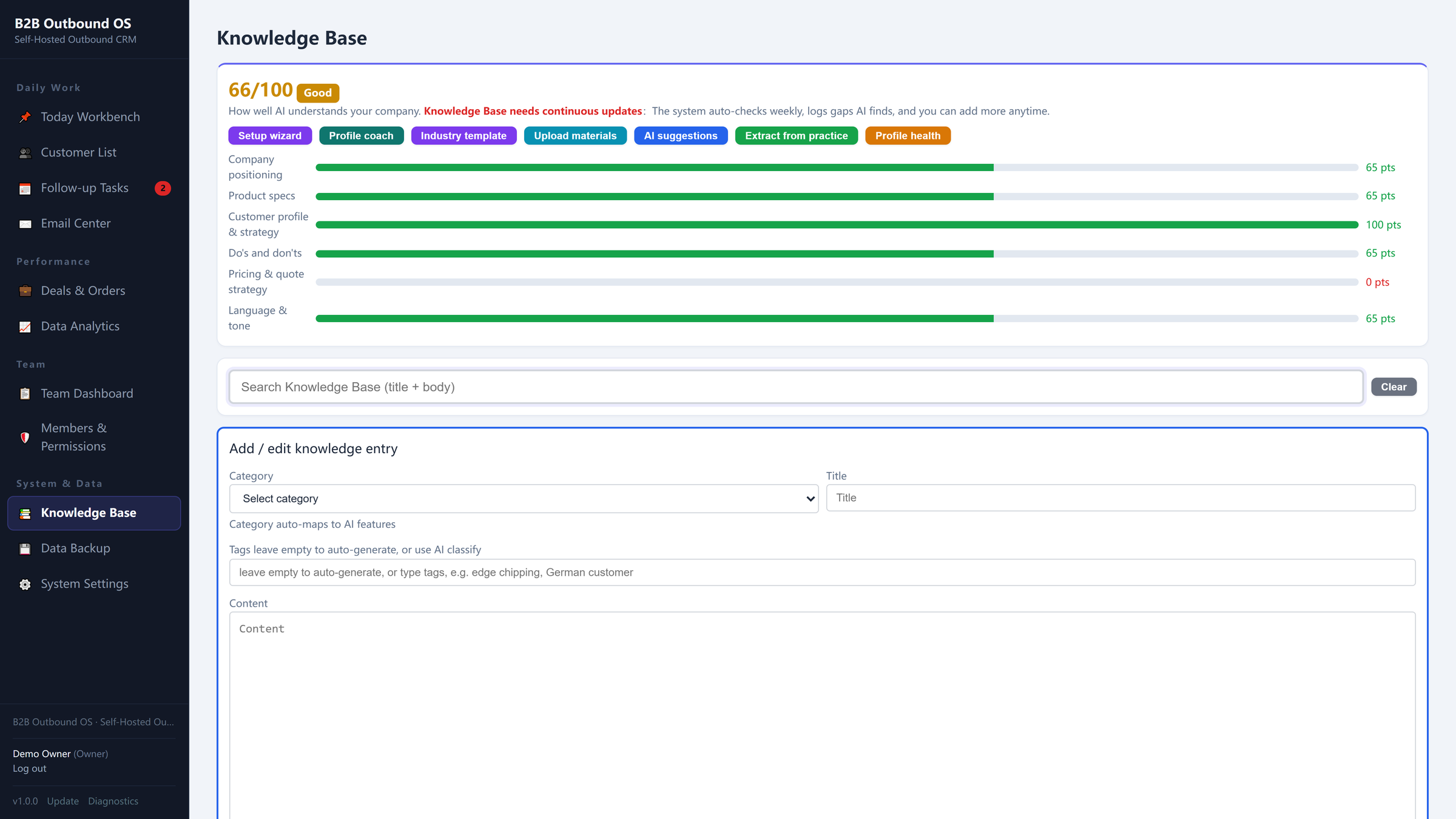Viewport: 1456px width, 819px height.
Task: Click the Update link in footer
Action: (x=62, y=801)
